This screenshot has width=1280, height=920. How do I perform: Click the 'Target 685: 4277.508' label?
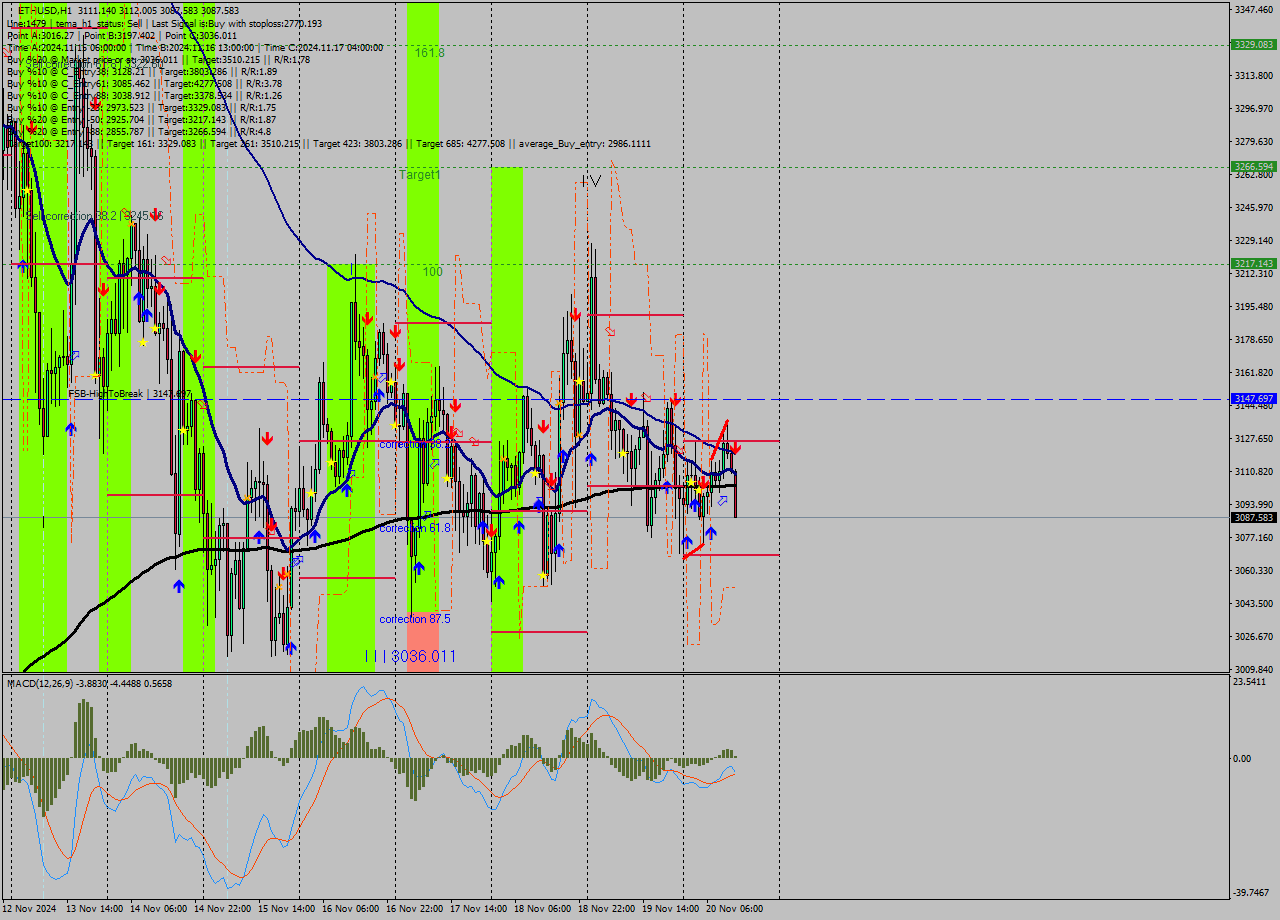pyautogui.click(x=464, y=144)
